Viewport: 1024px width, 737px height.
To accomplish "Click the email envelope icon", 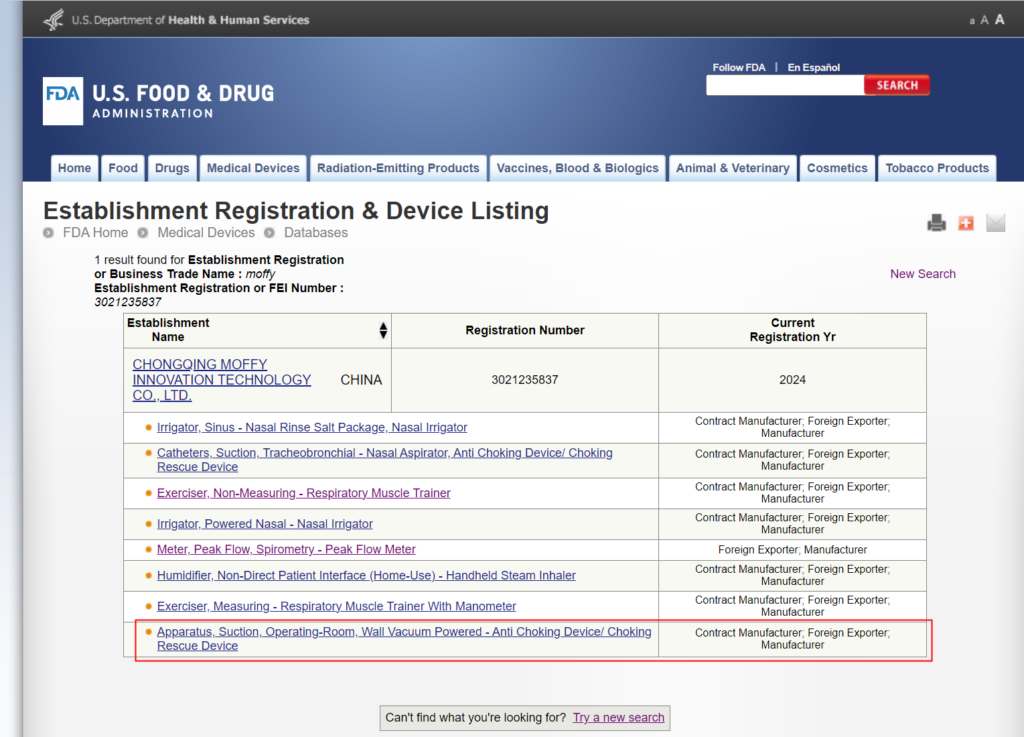I will tap(995, 223).
